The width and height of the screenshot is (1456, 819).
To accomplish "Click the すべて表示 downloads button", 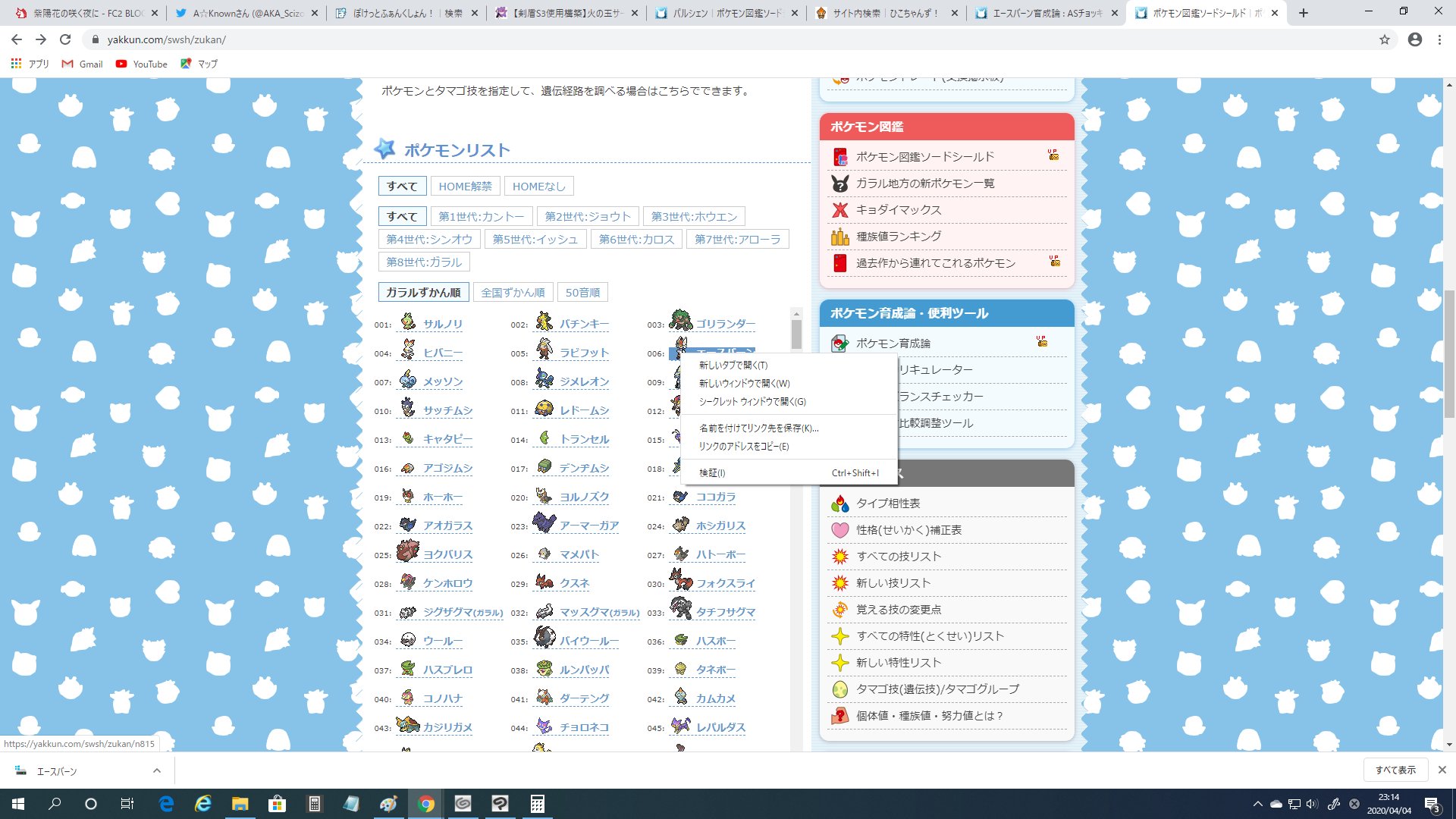I will (x=1395, y=770).
